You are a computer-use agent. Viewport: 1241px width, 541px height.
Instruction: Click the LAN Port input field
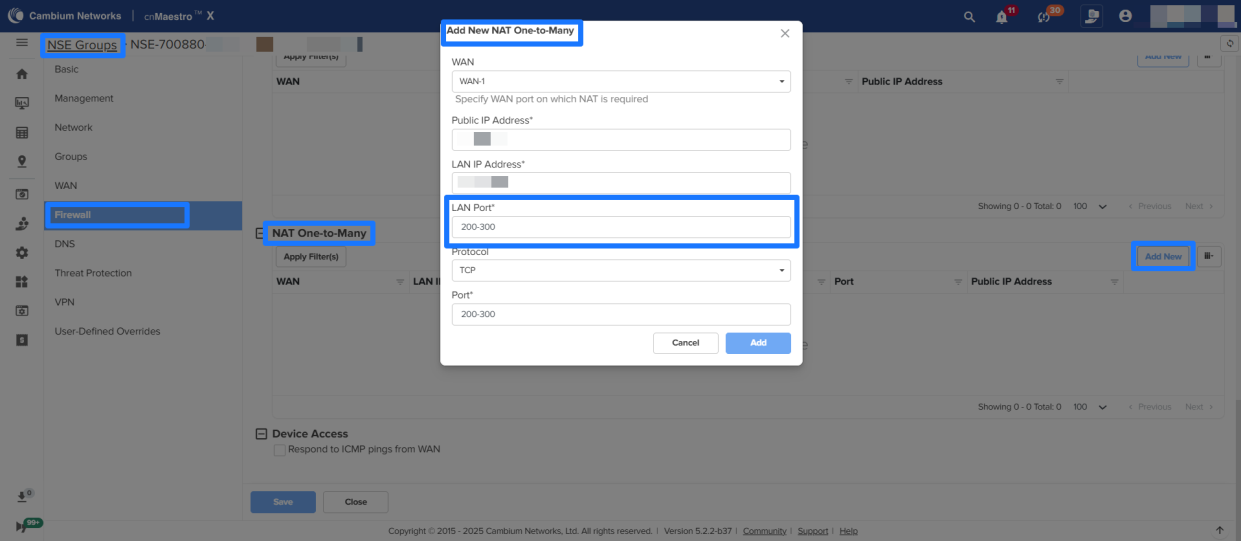(x=620, y=228)
